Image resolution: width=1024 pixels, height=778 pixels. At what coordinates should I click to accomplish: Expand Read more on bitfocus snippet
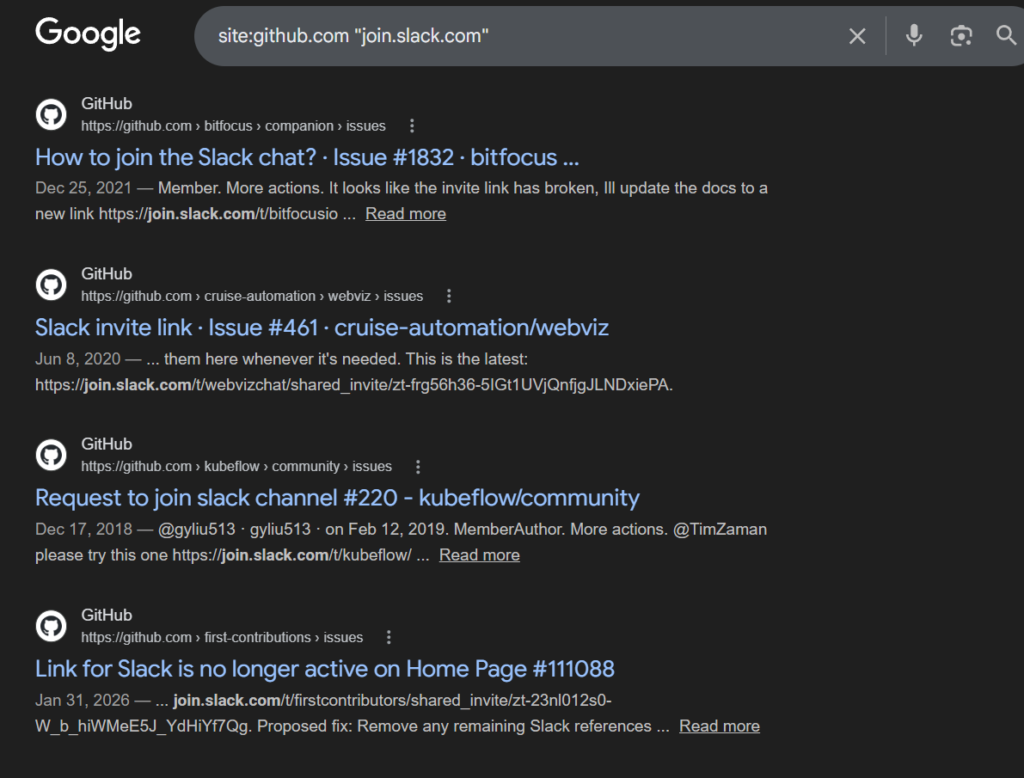coord(405,214)
